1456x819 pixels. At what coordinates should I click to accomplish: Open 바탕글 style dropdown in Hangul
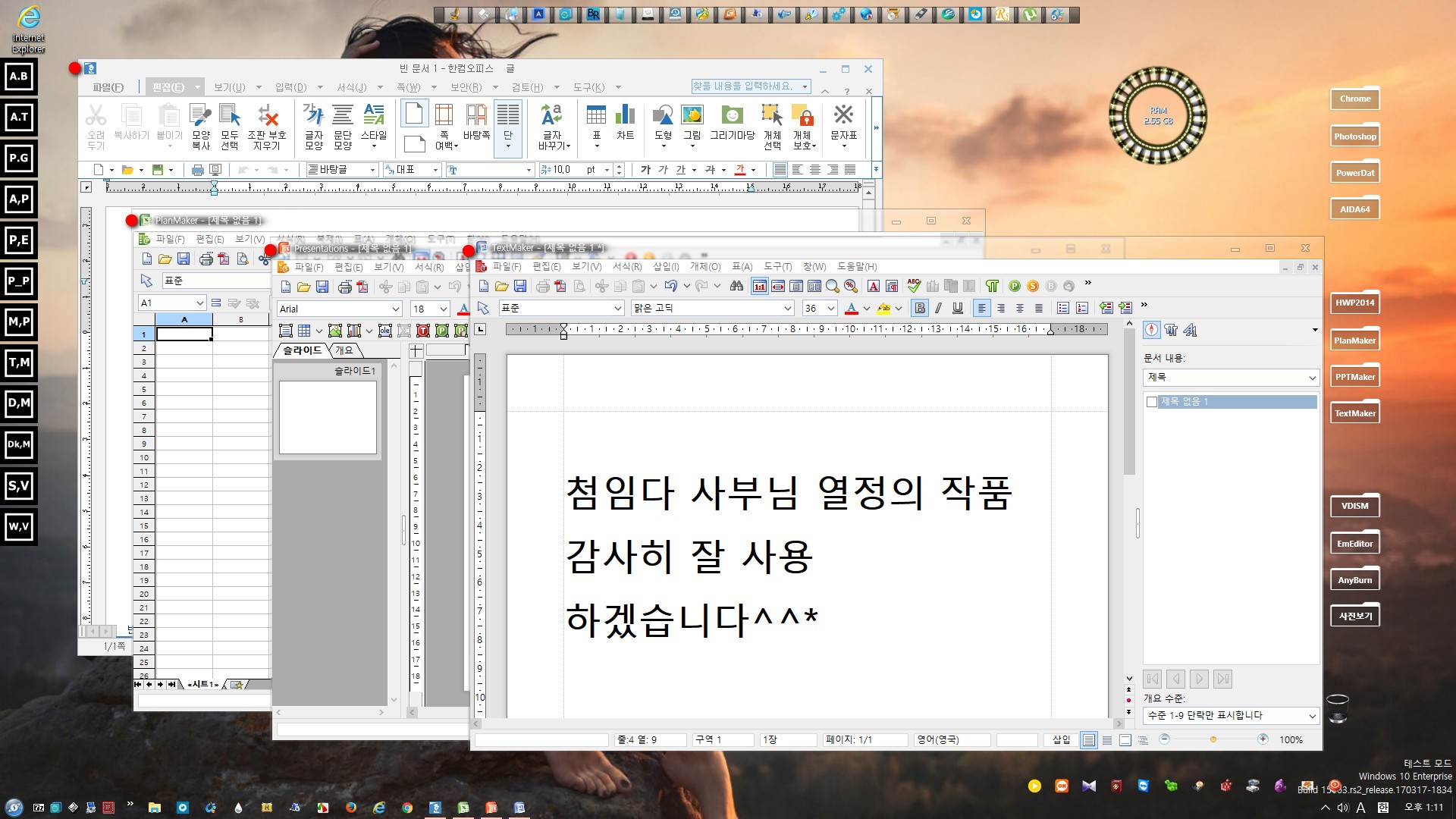pos(373,170)
